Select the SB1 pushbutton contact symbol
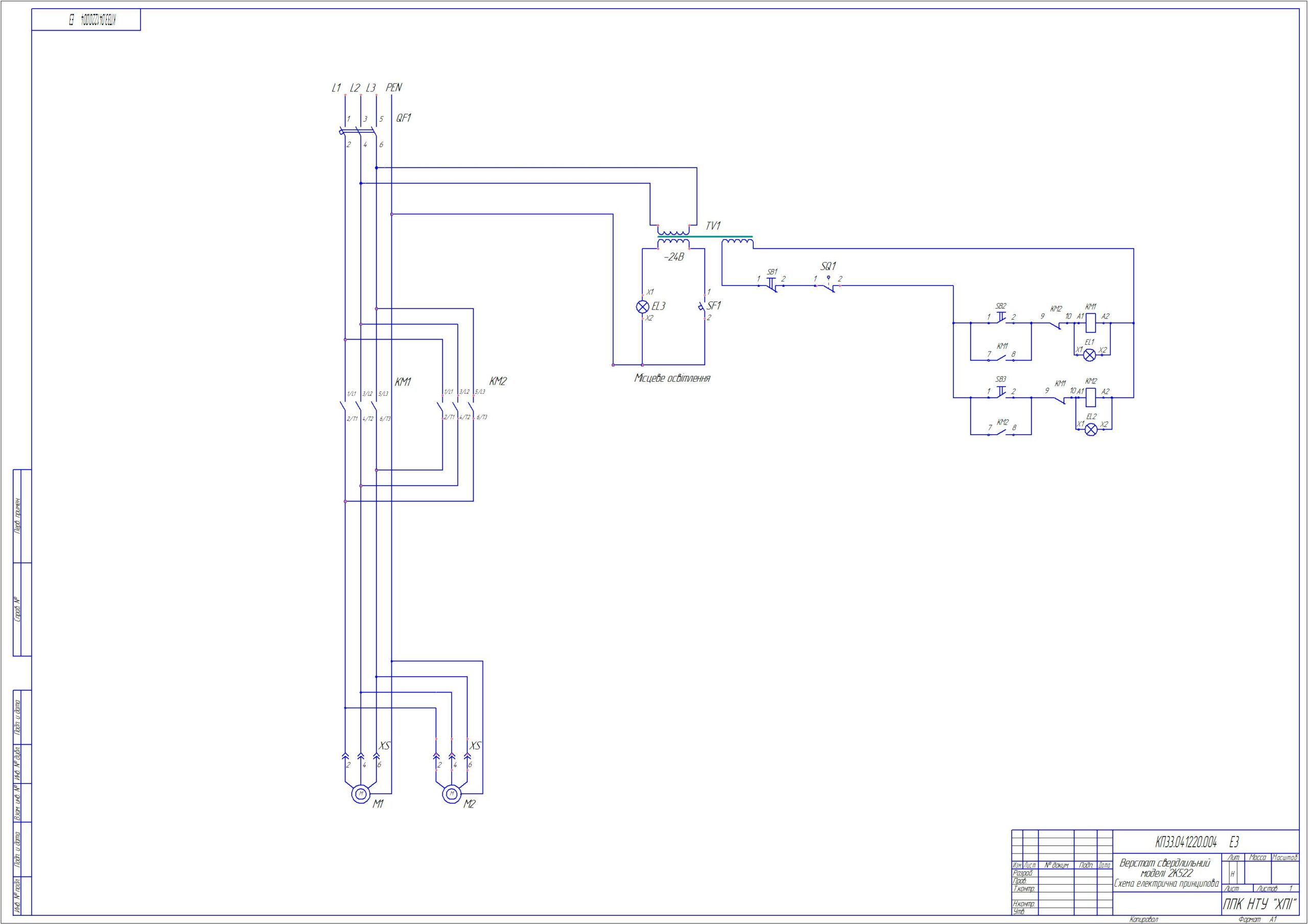Viewport: 1308px width, 924px height. (771, 285)
